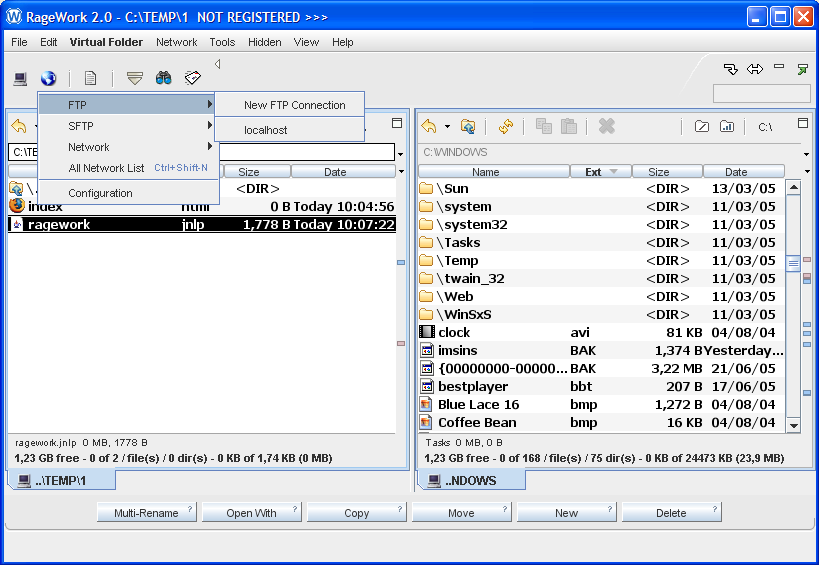The width and height of the screenshot is (819, 565).
Task: Open the right panel path dropdown
Action: (x=807, y=155)
